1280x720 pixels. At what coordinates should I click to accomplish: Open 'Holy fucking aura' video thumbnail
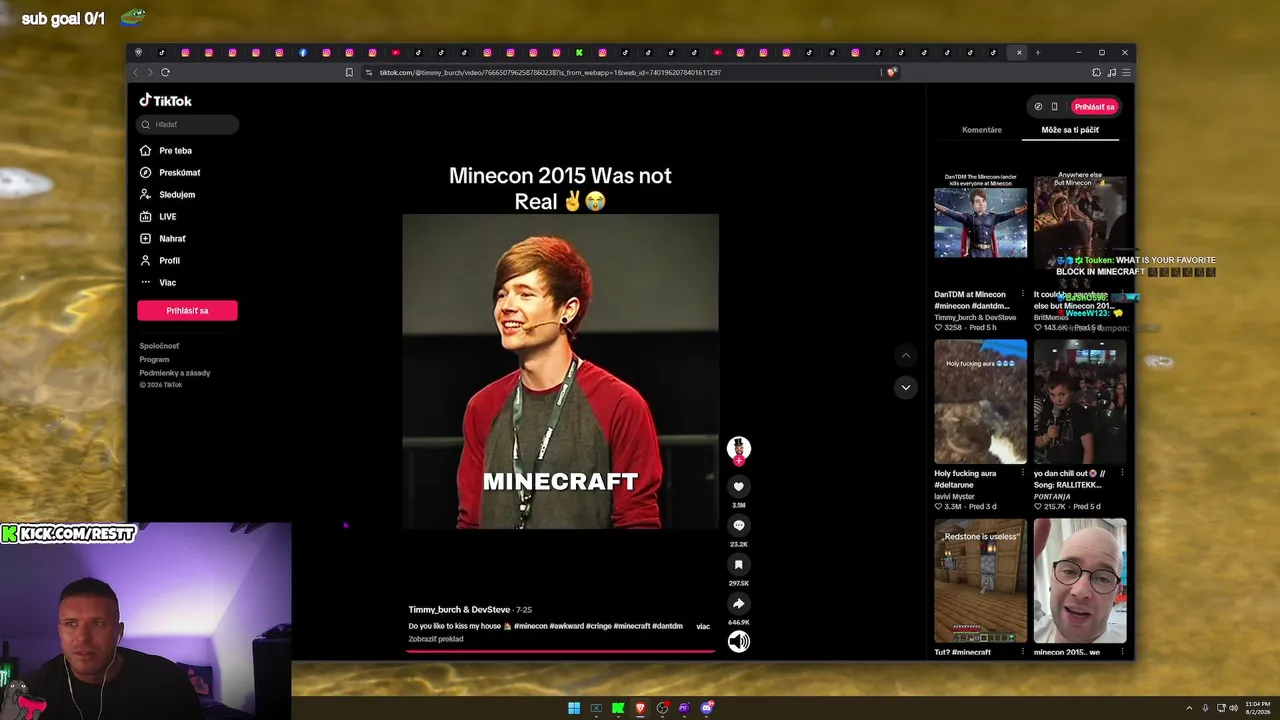tap(980, 402)
